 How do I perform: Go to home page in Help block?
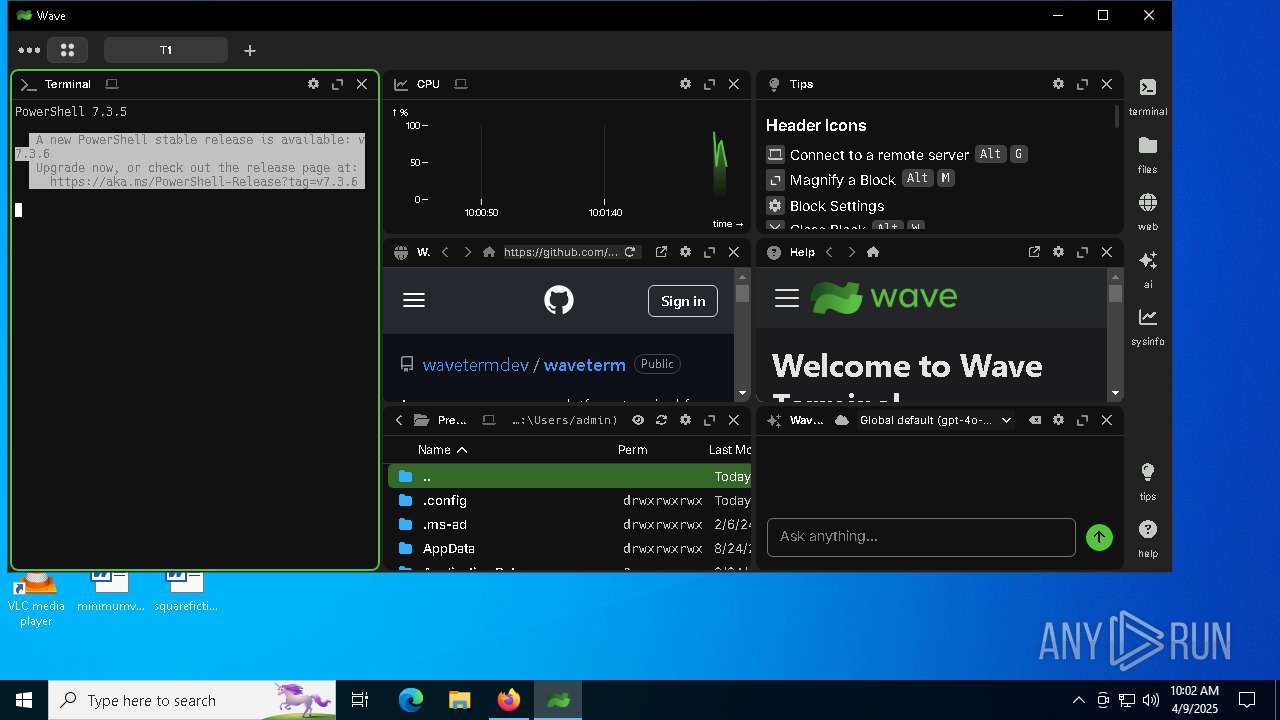click(873, 252)
